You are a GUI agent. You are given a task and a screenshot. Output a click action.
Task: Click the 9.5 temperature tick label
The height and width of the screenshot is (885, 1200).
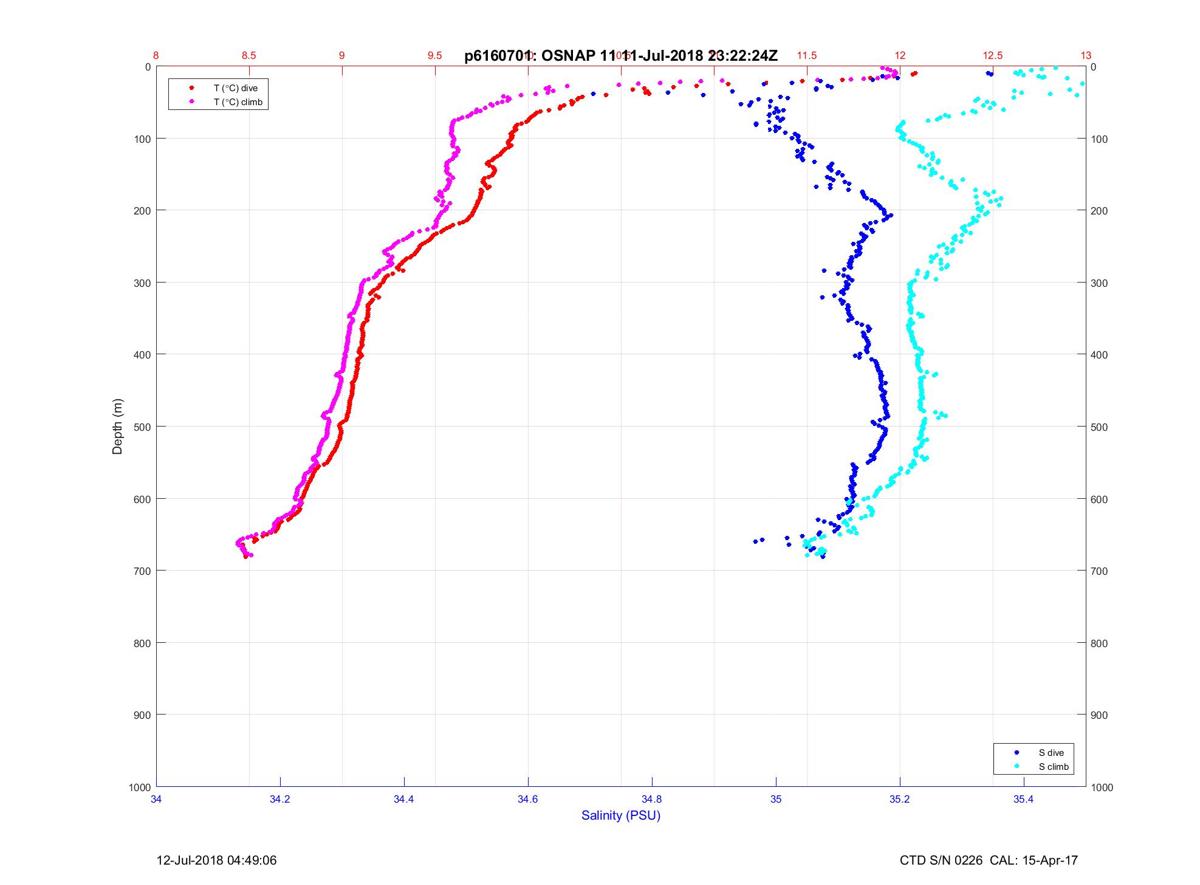[435, 56]
